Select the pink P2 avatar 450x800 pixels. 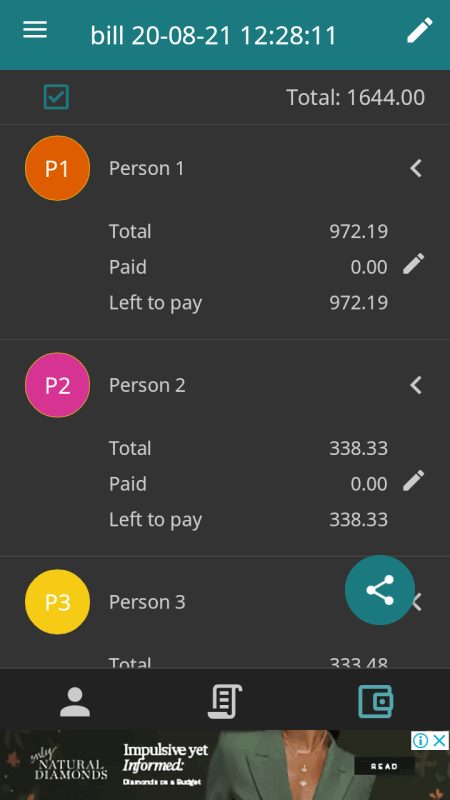coord(58,385)
